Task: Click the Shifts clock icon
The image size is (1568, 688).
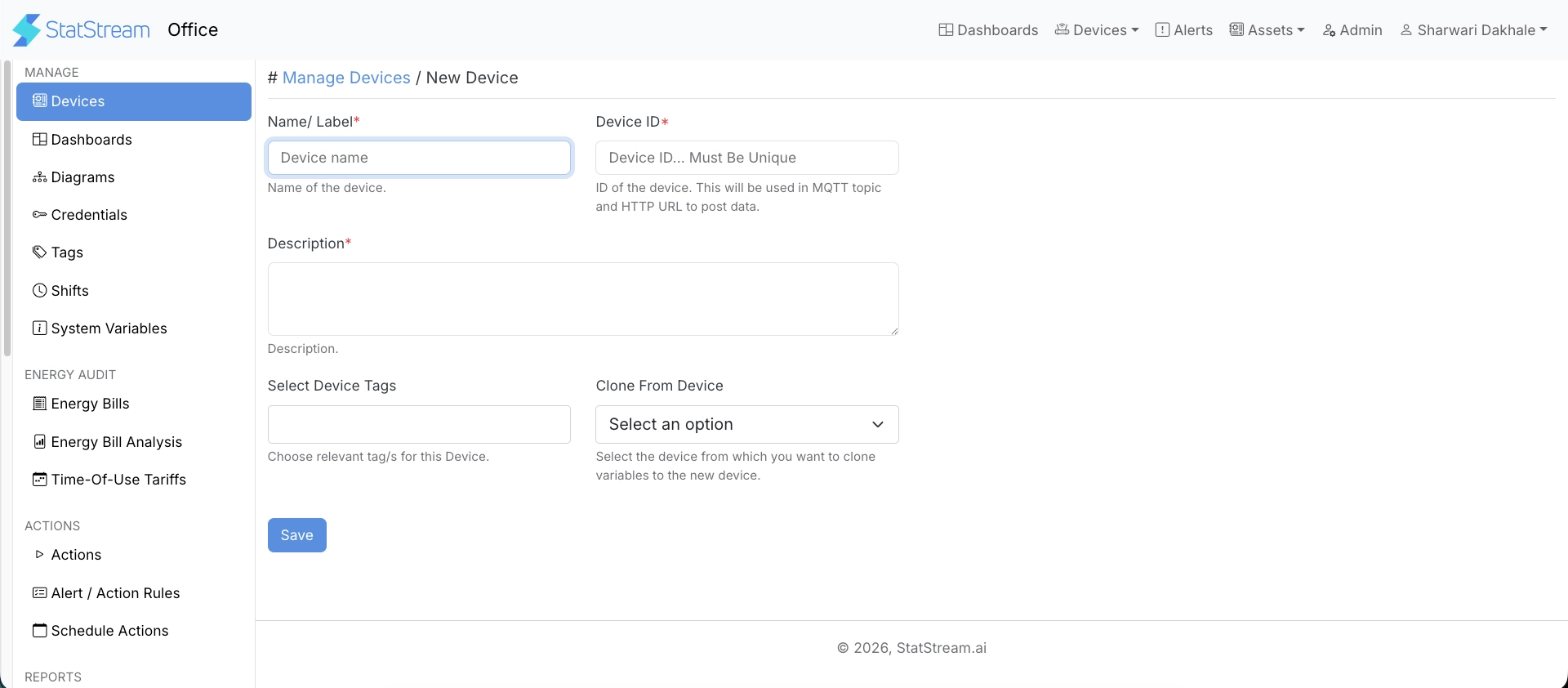Action: click(39, 290)
